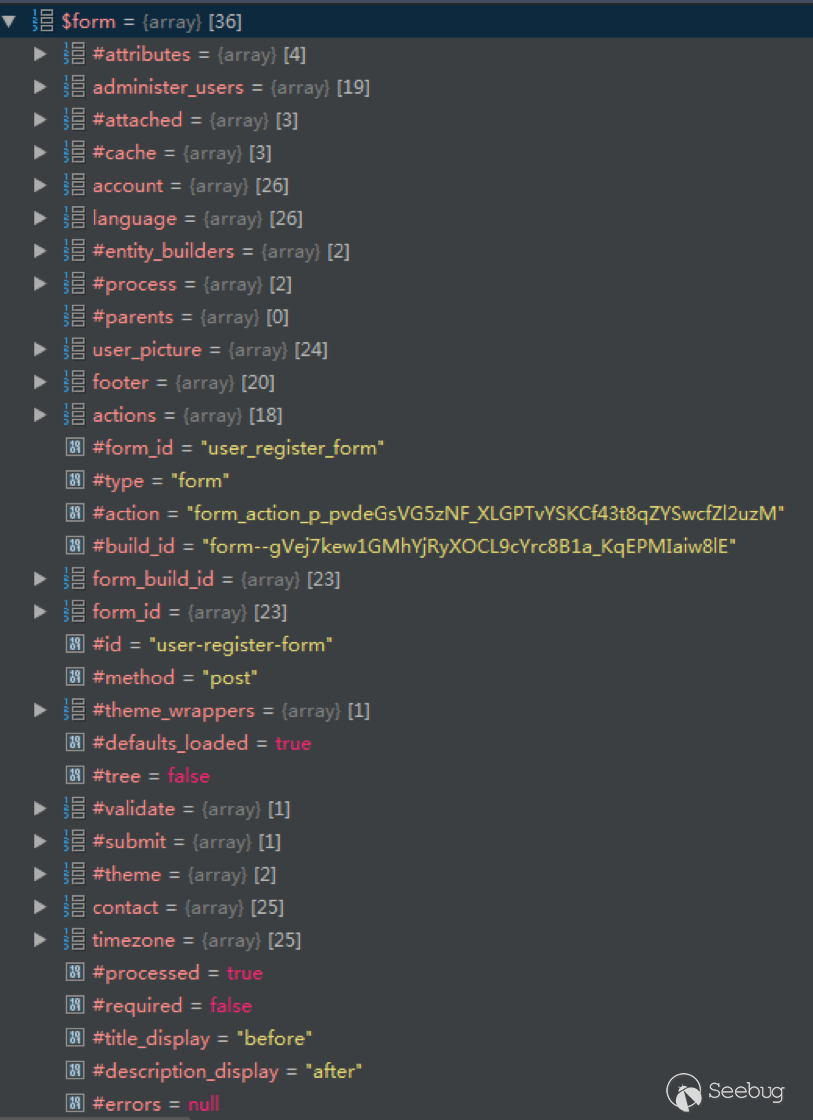Expand the account array

coord(40,185)
